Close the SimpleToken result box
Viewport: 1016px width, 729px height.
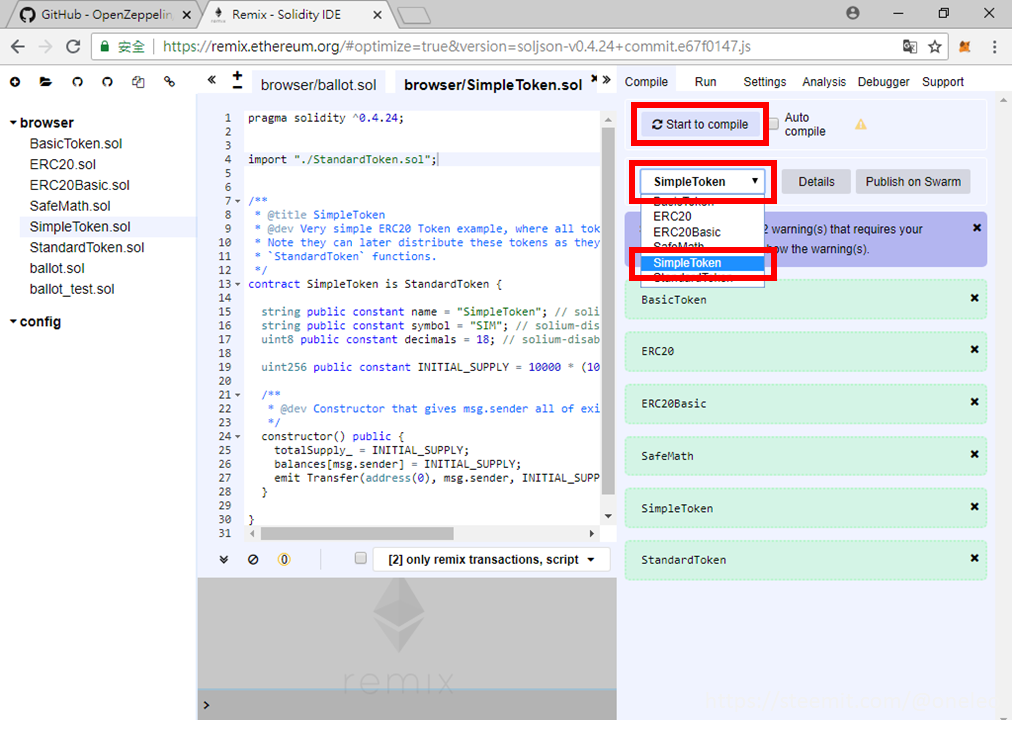(x=974, y=507)
